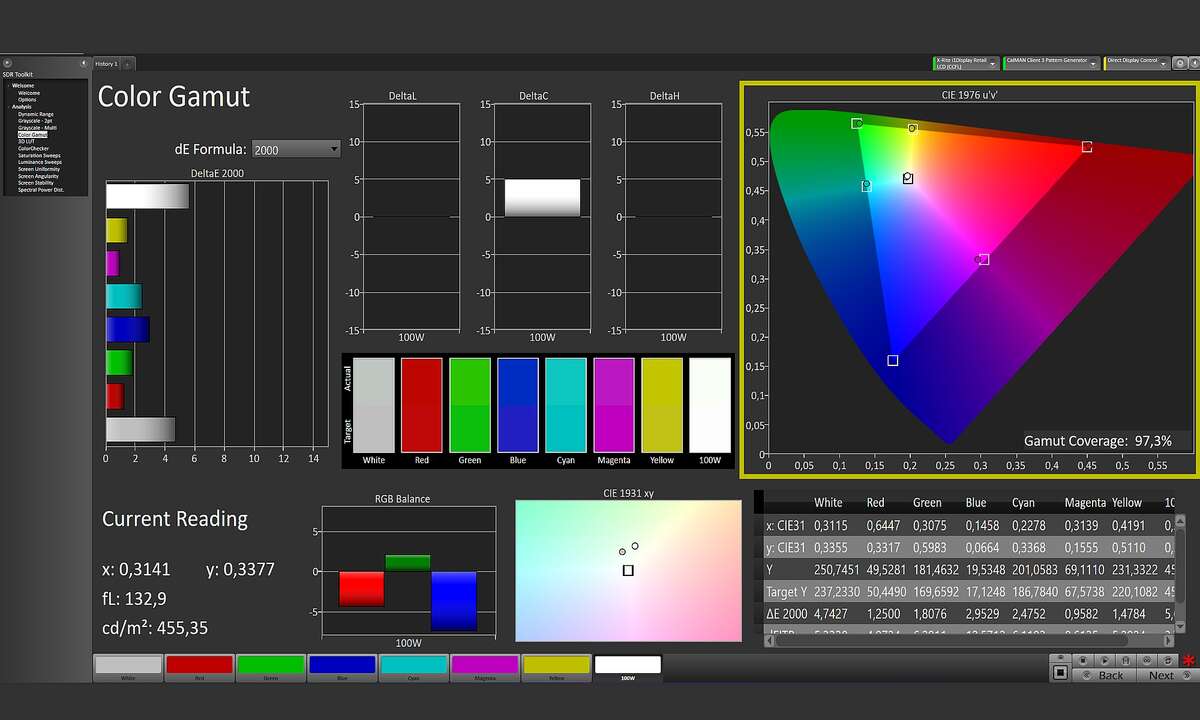Viewport: 1200px width, 720px height.
Task: Select the White patch in bottom strip
Action: coord(128,668)
